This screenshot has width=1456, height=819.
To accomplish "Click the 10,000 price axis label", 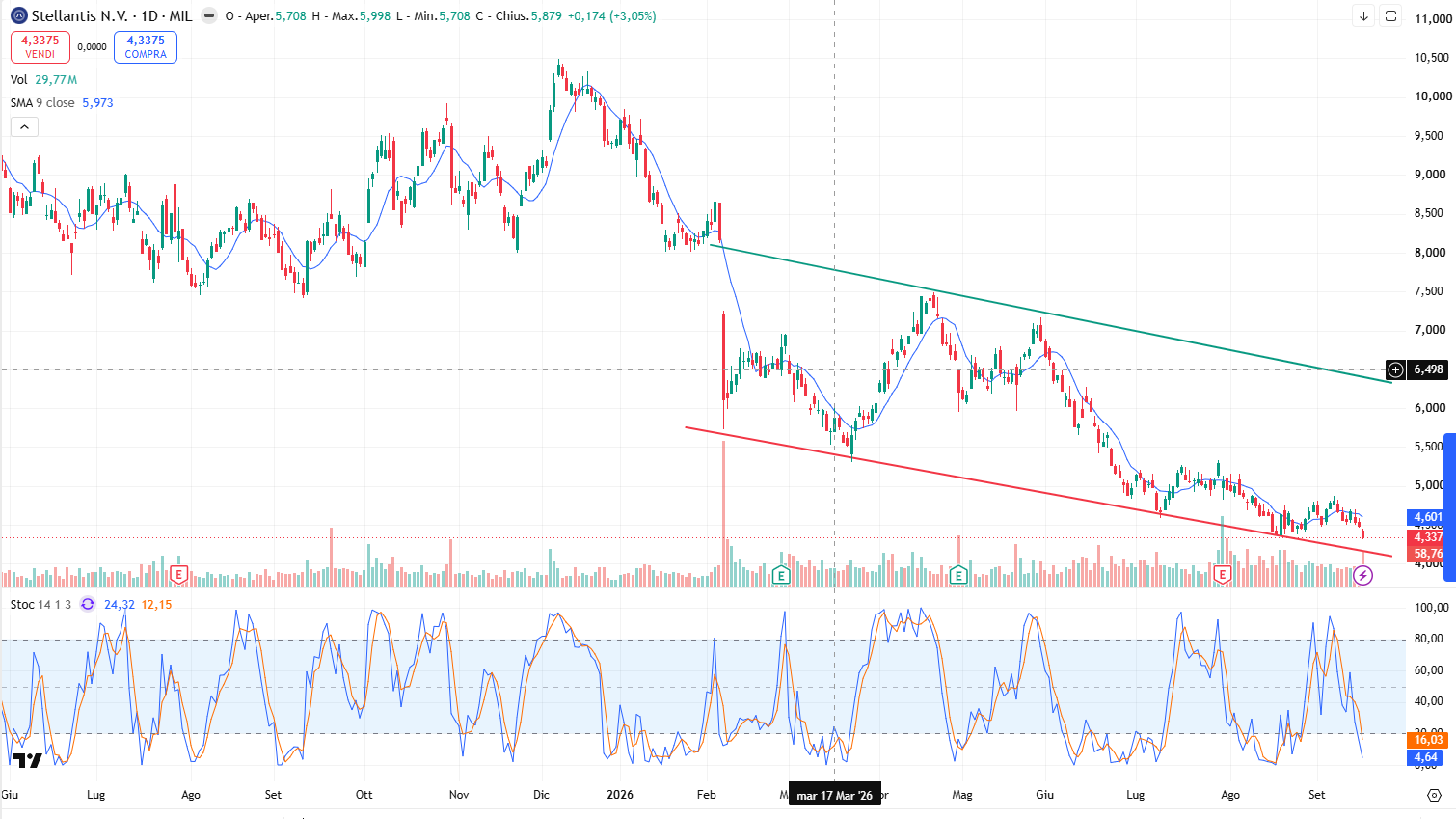I will coord(1434,96).
